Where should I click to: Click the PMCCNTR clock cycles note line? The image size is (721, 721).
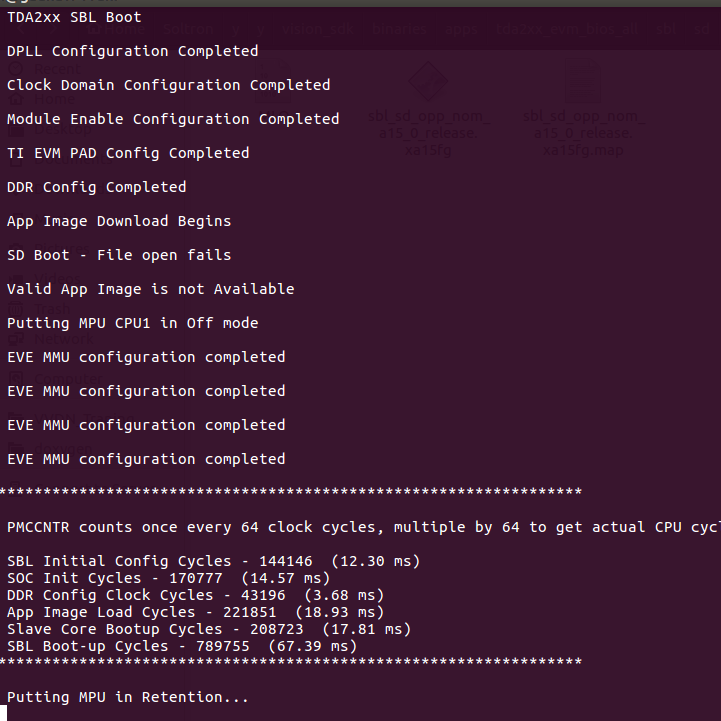360,527
